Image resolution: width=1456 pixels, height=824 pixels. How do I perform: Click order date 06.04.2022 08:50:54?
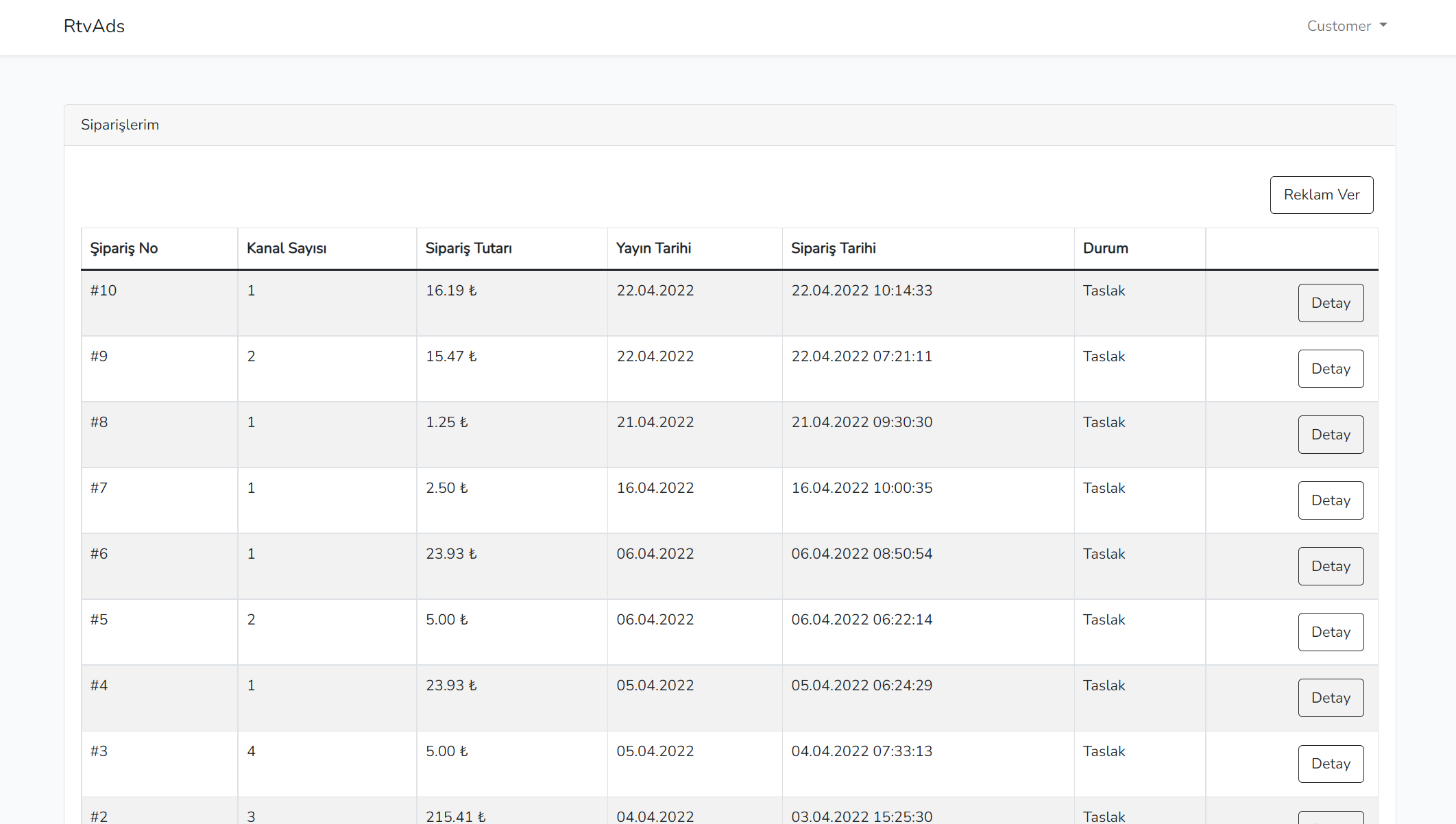pos(862,554)
